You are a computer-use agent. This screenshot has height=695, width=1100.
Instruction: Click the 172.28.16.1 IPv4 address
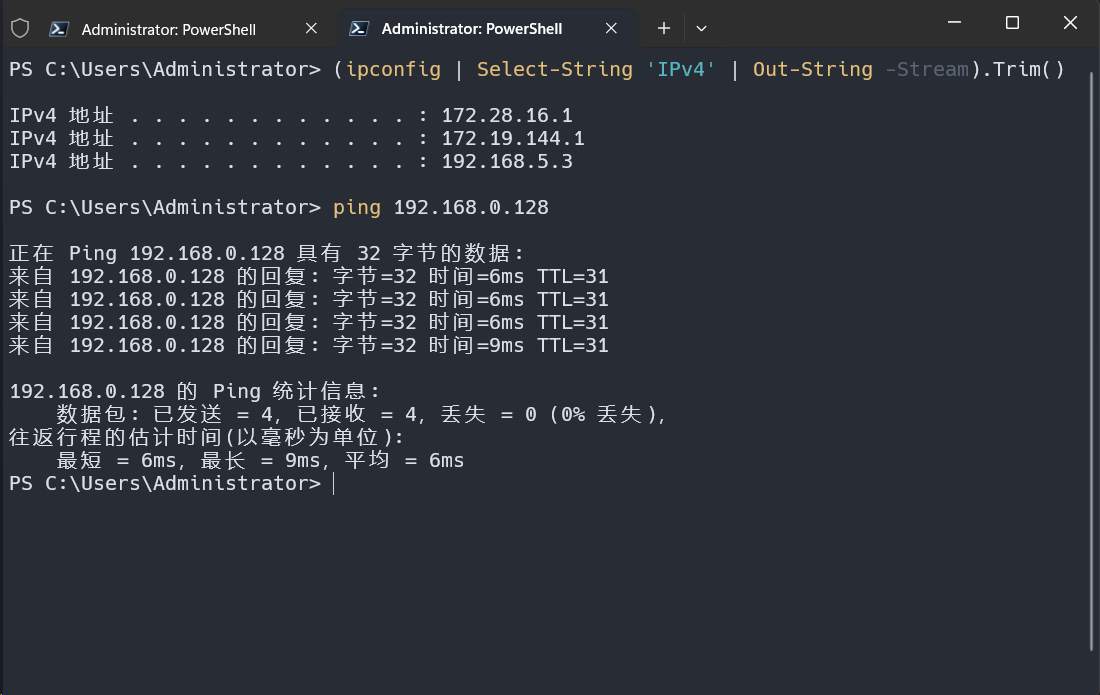tap(507, 116)
